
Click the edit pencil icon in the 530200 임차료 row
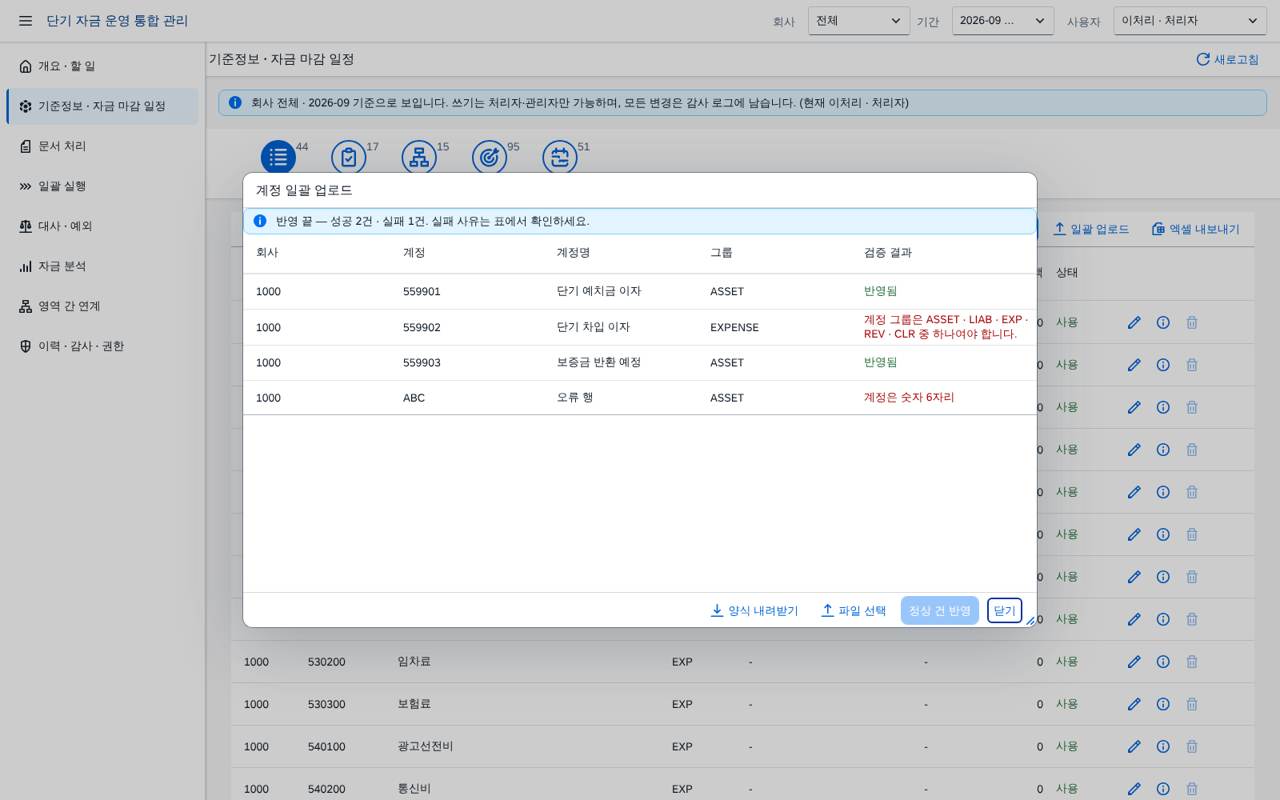click(x=1134, y=662)
